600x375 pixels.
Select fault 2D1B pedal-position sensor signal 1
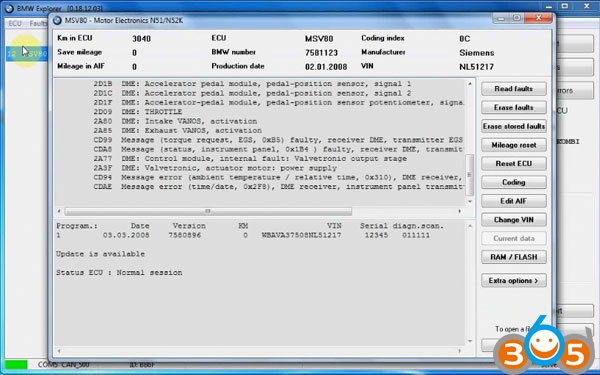click(x=252, y=84)
